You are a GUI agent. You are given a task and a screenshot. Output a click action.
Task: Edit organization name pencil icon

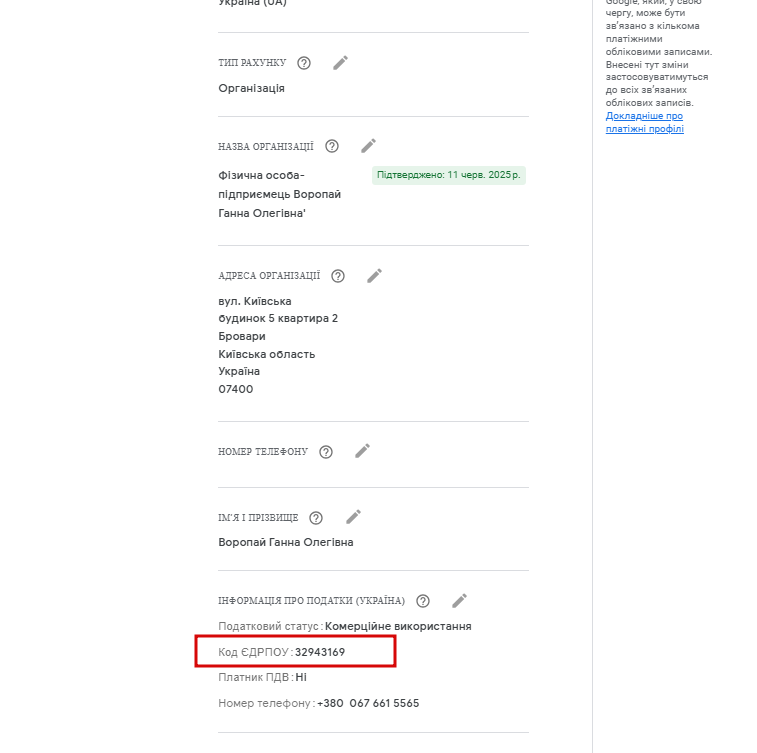[x=368, y=146]
